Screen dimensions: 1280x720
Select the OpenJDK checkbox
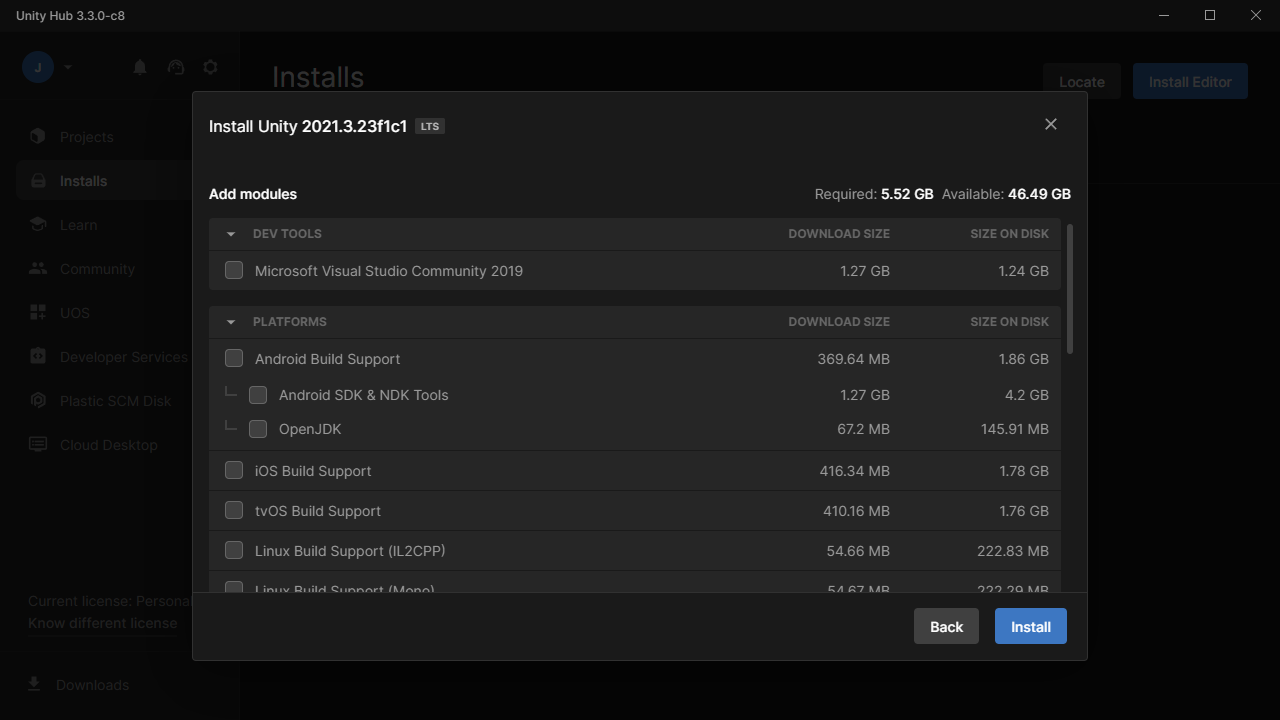click(258, 429)
